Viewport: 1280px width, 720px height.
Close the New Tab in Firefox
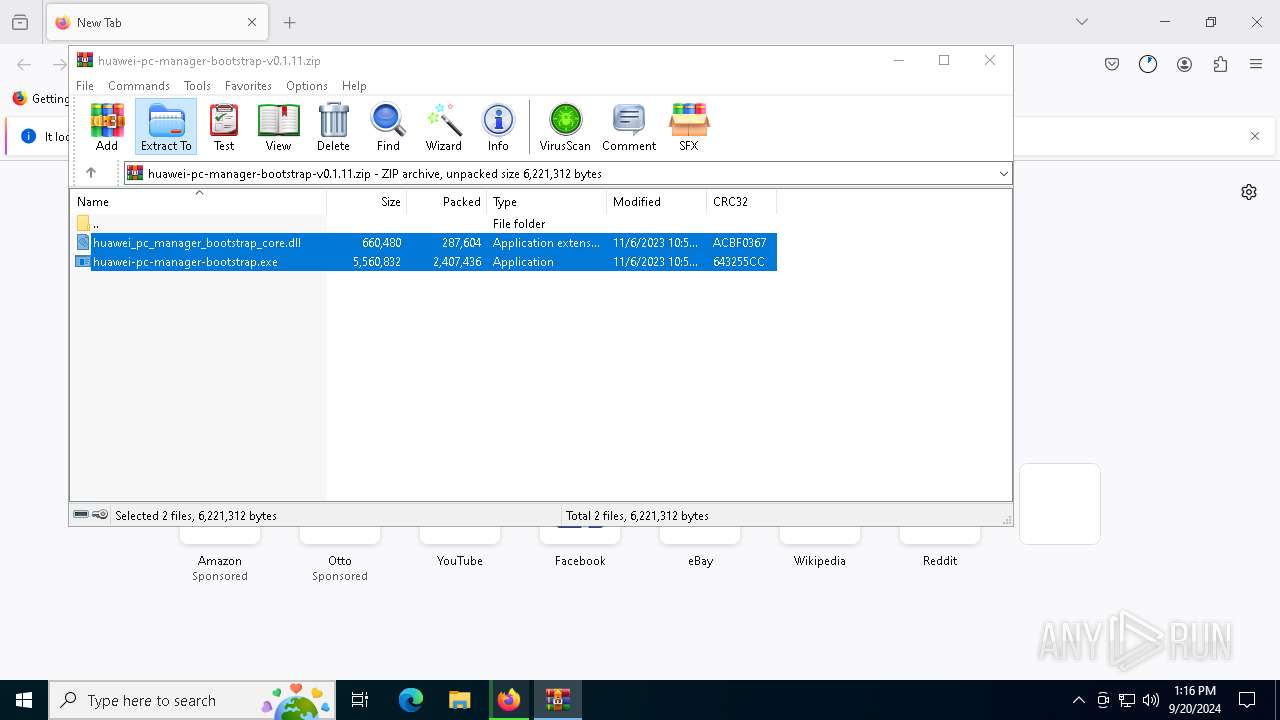click(x=252, y=22)
